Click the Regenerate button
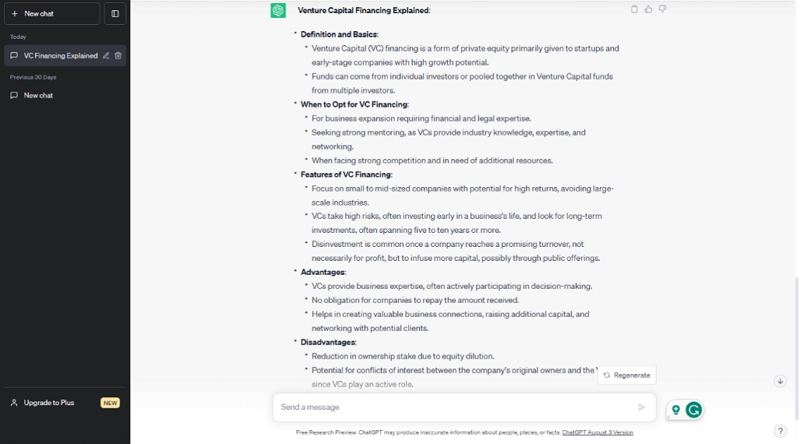The height and width of the screenshot is (444, 800). click(627, 375)
